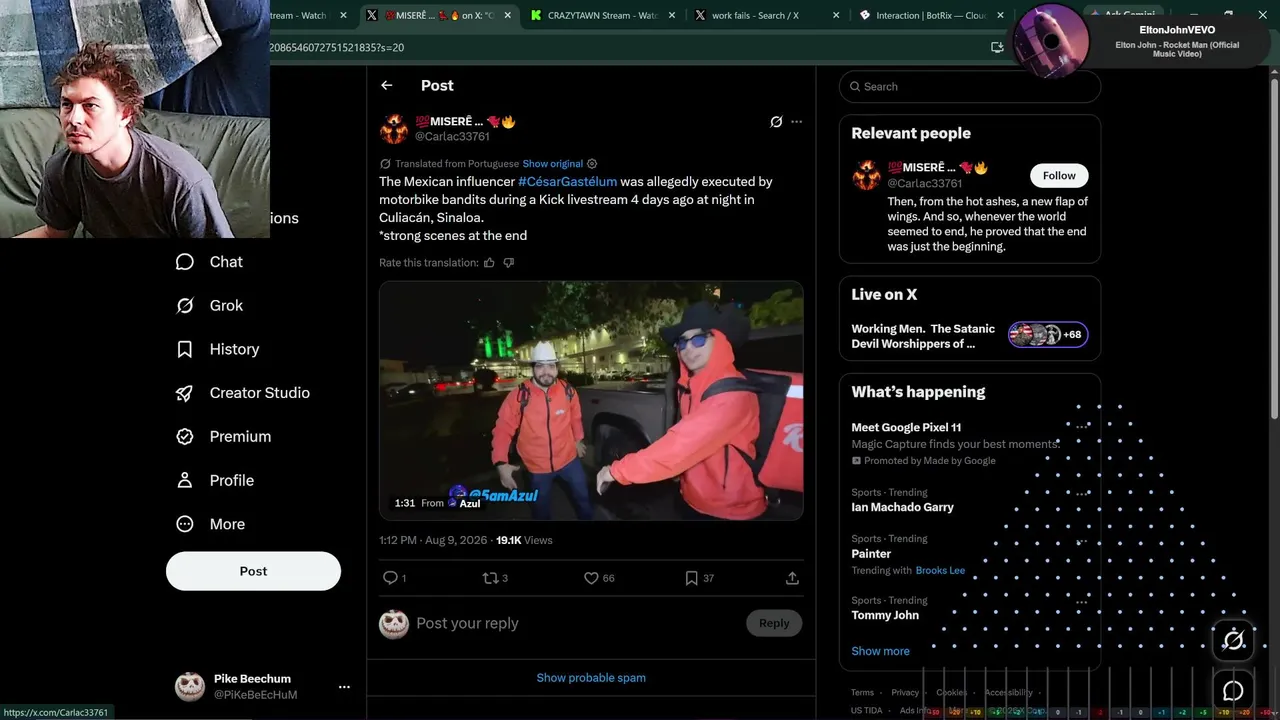
Task: Go to Profile via person icon
Action: [185, 480]
